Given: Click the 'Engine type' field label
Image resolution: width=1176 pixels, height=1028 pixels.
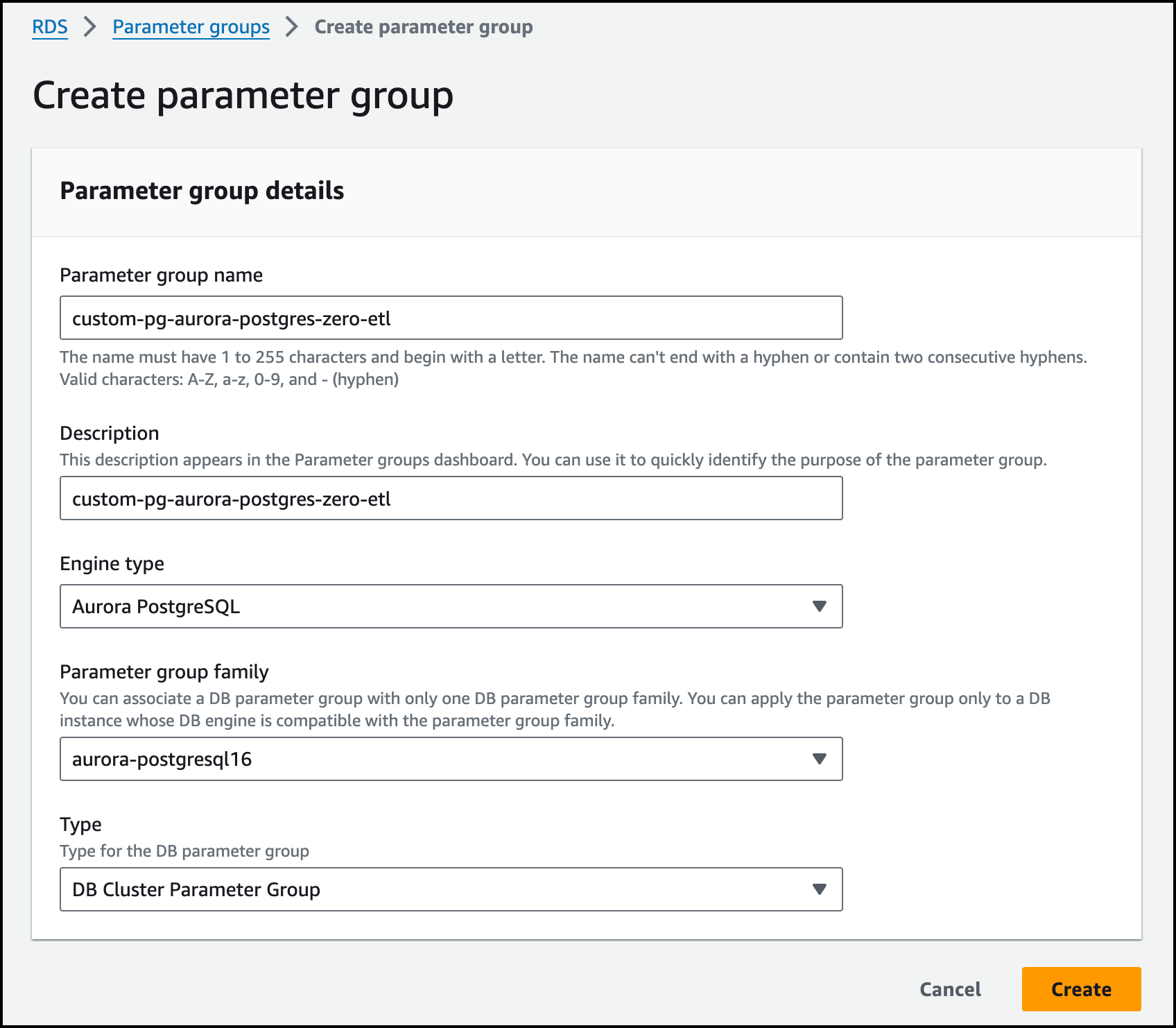Looking at the screenshot, I should pyautogui.click(x=112, y=564).
